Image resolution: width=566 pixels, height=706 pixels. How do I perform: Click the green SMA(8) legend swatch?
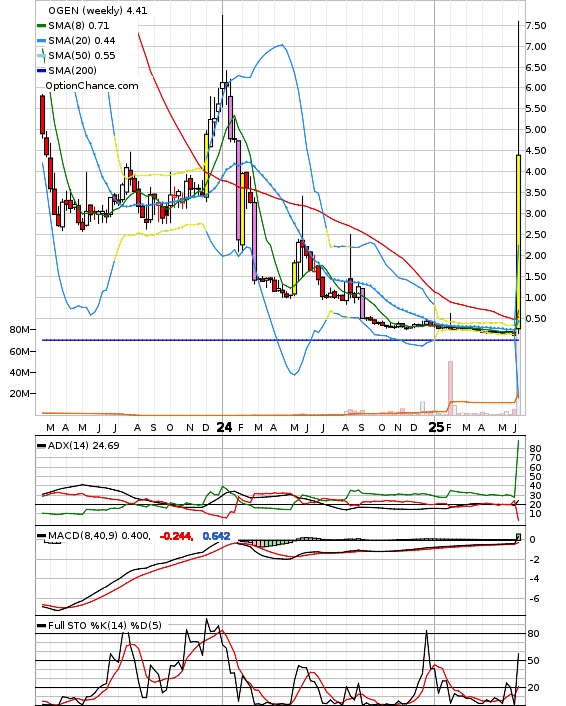[41, 26]
